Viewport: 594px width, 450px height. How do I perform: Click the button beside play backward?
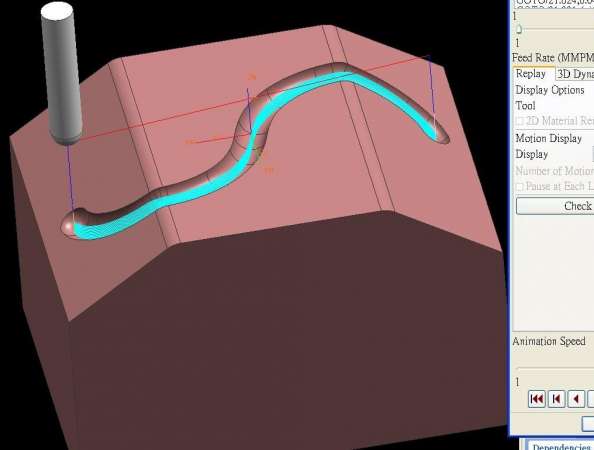(x=590, y=399)
